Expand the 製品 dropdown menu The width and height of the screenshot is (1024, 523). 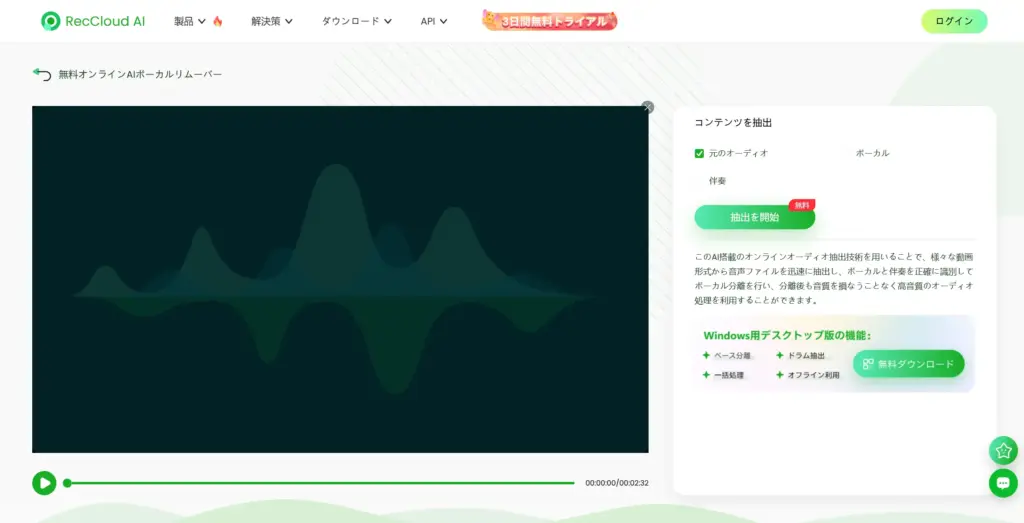point(189,21)
